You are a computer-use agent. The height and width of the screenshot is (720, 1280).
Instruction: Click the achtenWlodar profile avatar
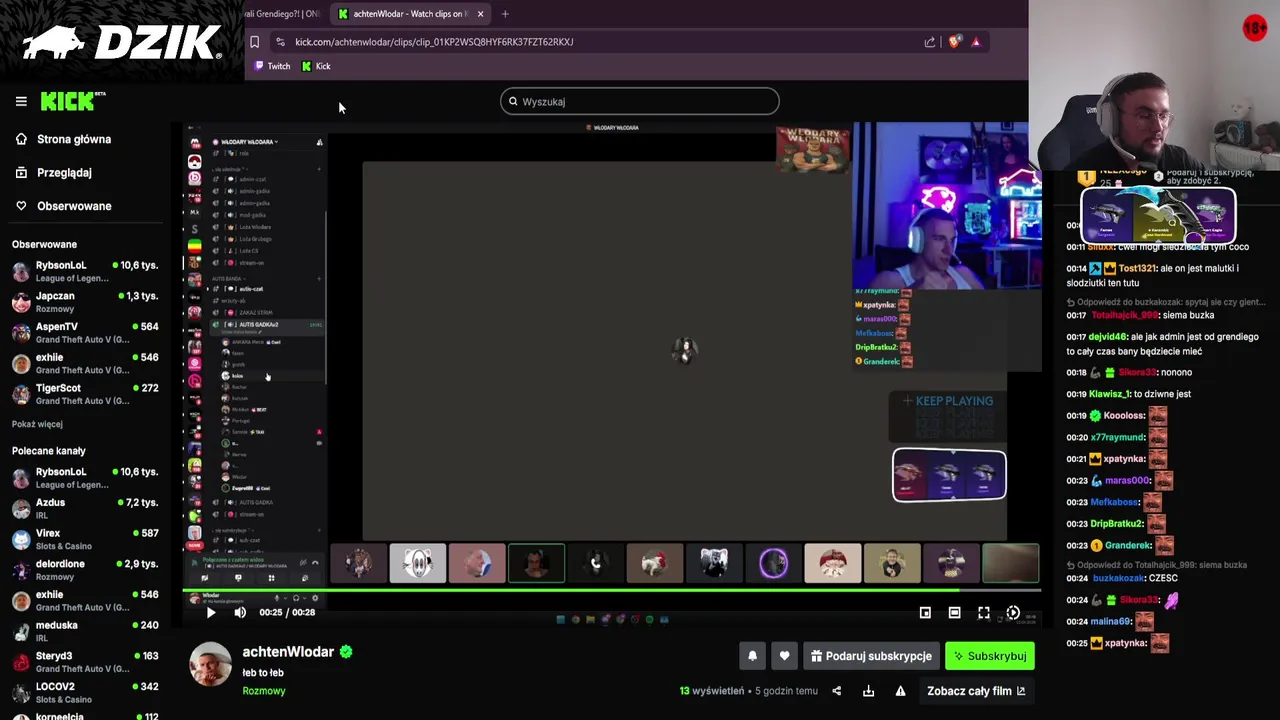pyautogui.click(x=211, y=665)
